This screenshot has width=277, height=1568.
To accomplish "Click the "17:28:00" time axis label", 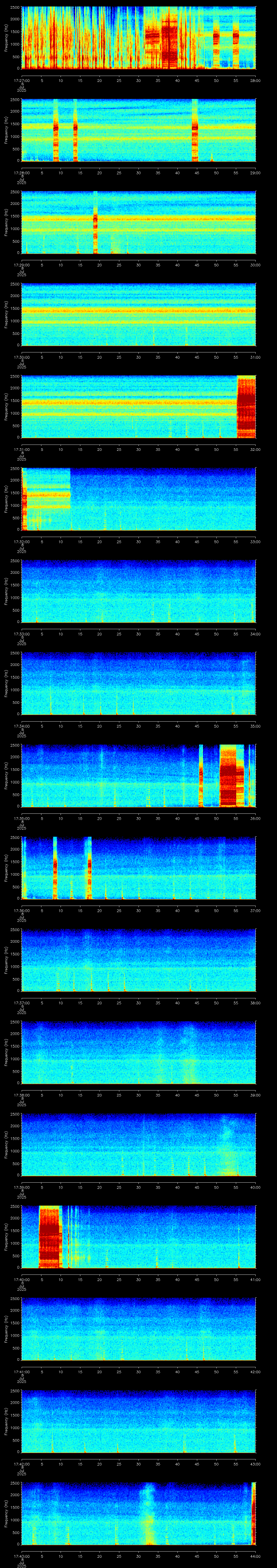I will (x=21, y=173).
